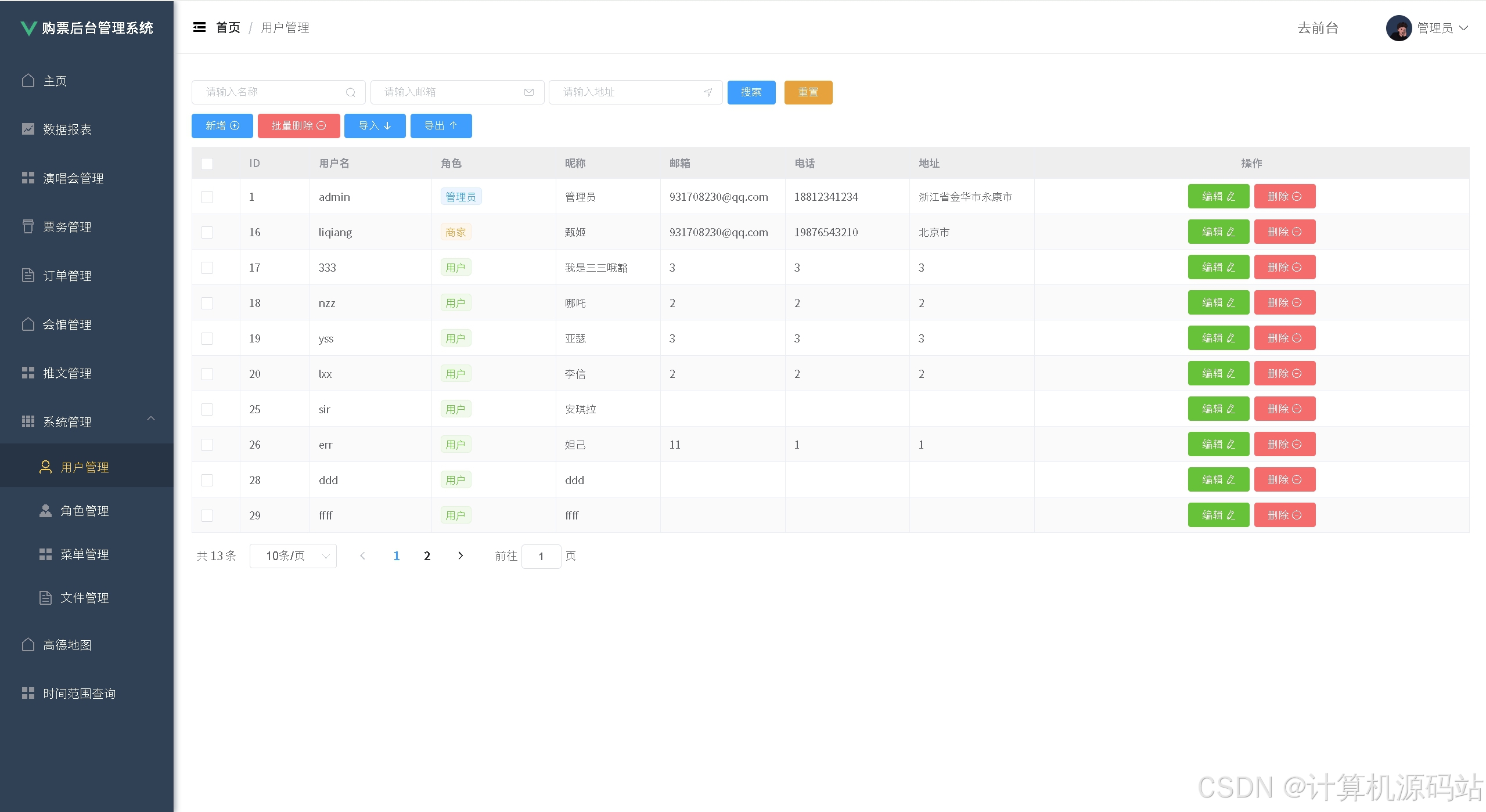Click the person icon beside 角色管理
1486x812 pixels.
pyautogui.click(x=45, y=510)
